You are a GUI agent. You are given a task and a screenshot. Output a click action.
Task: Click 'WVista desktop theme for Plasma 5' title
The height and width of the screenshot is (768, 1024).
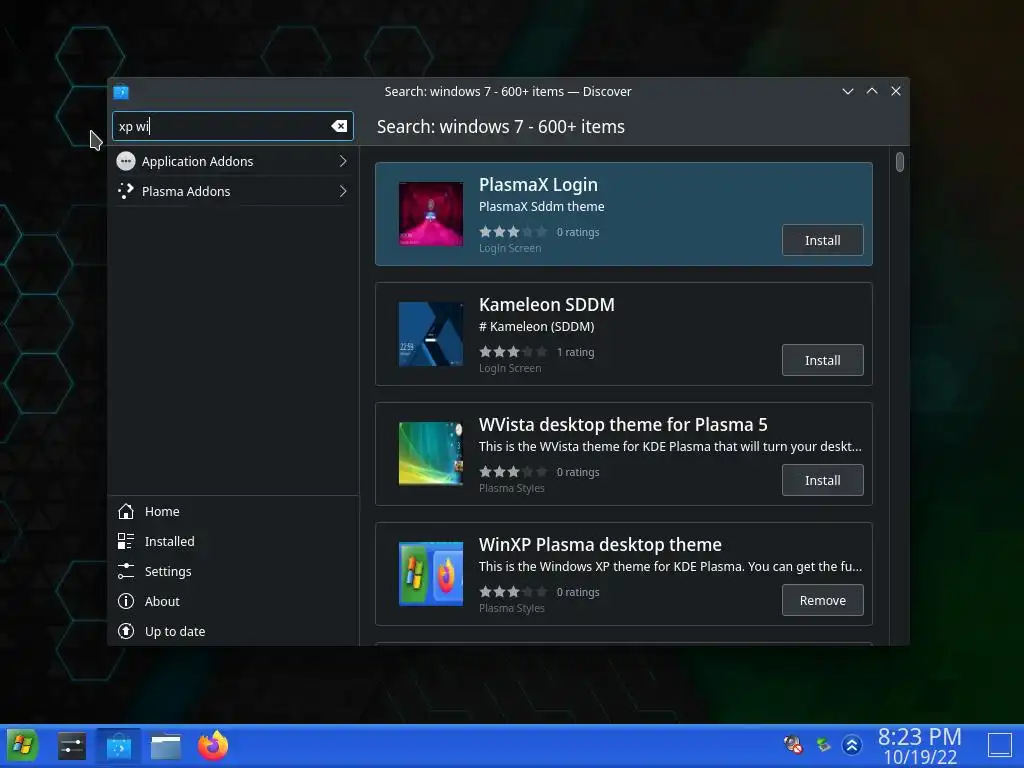point(623,425)
